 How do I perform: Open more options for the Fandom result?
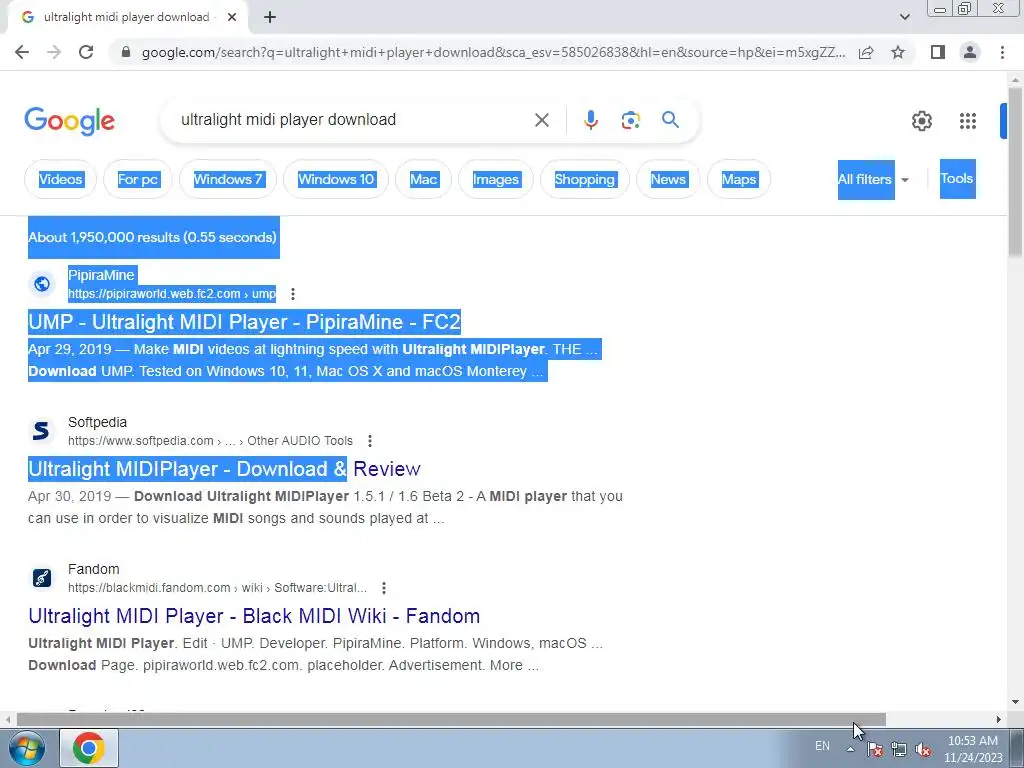384,588
